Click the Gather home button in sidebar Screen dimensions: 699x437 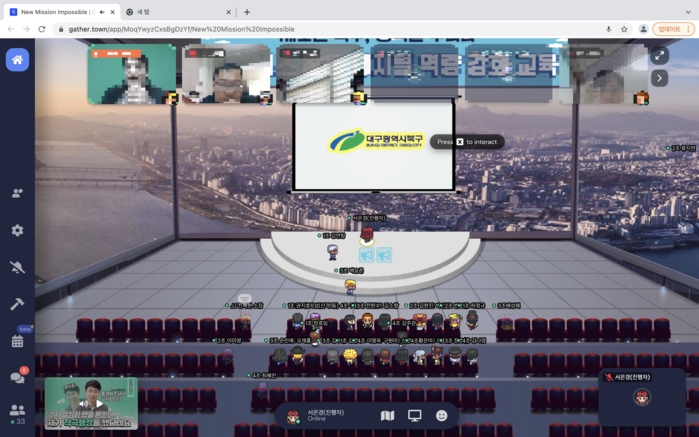[17, 60]
